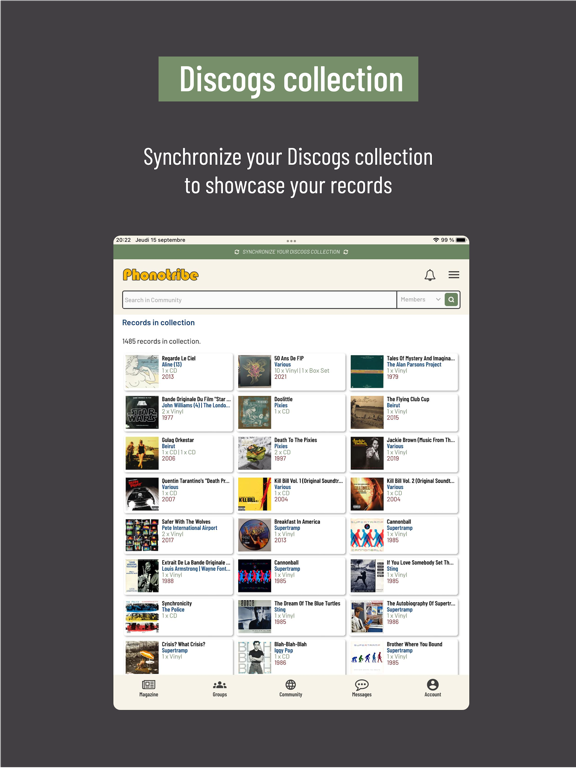Click the Phonotribe logo
576x768 pixels.
pos(161,275)
